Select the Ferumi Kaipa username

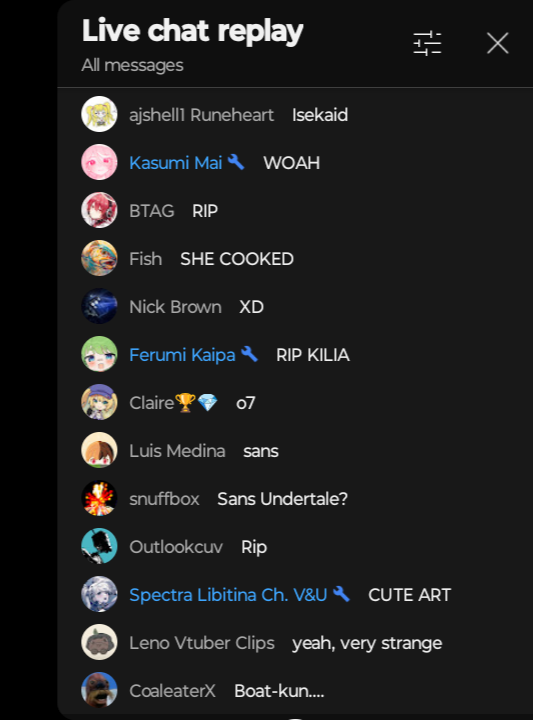pyautogui.click(x=182, y=354)
